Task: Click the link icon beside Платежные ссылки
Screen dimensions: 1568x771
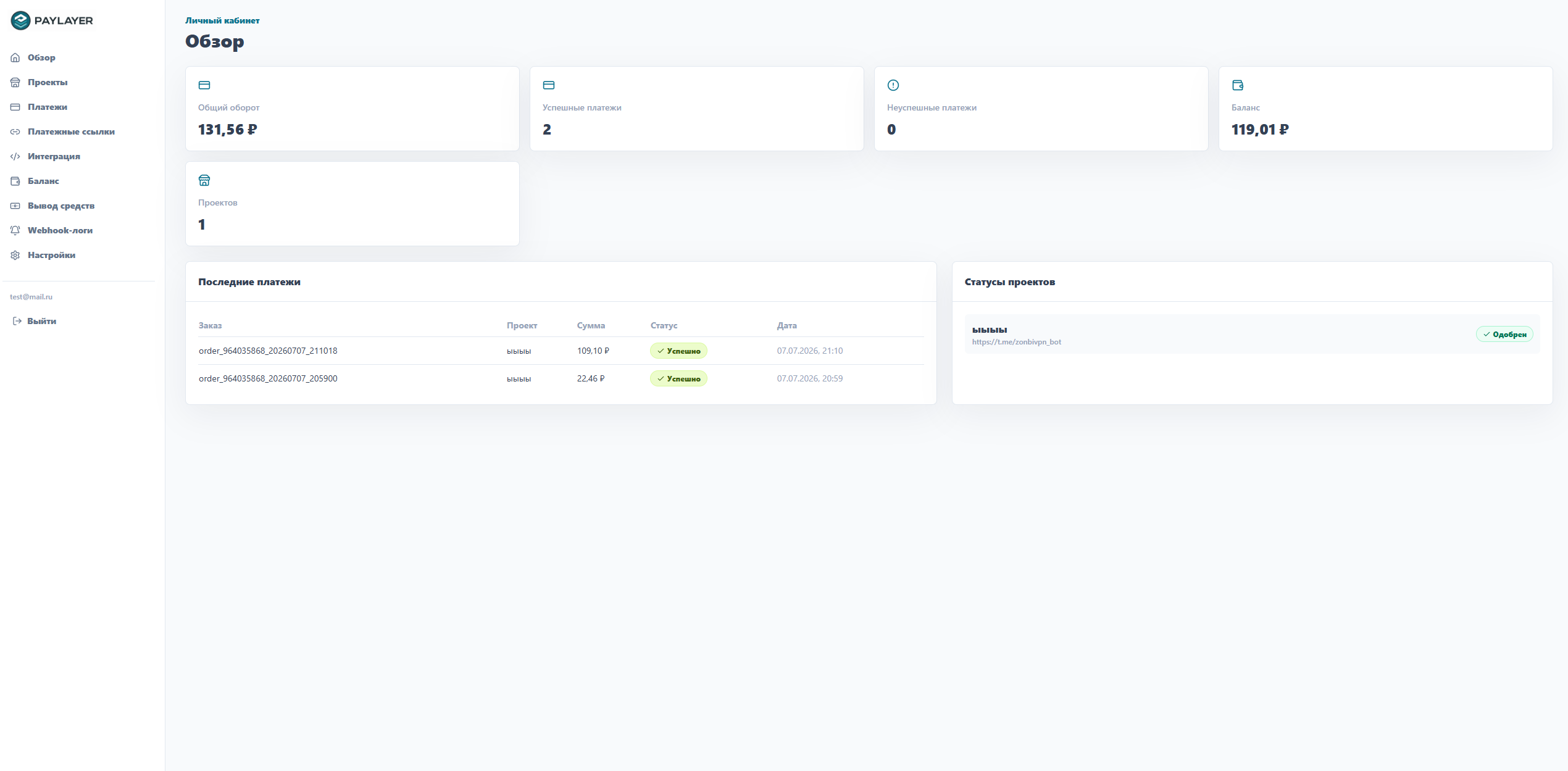Action: coord(15,131)
